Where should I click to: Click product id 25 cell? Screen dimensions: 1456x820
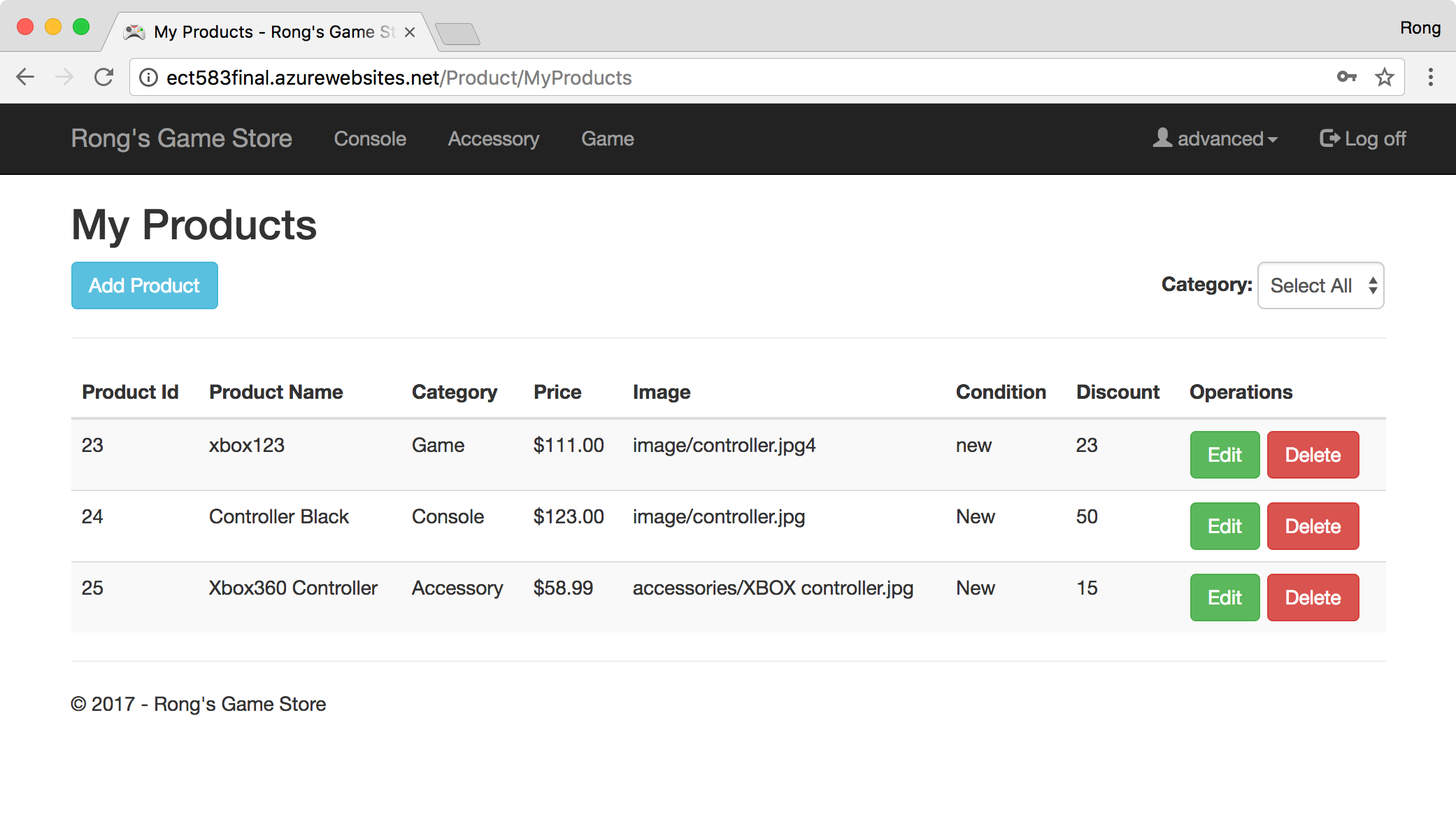pos(92,588)
